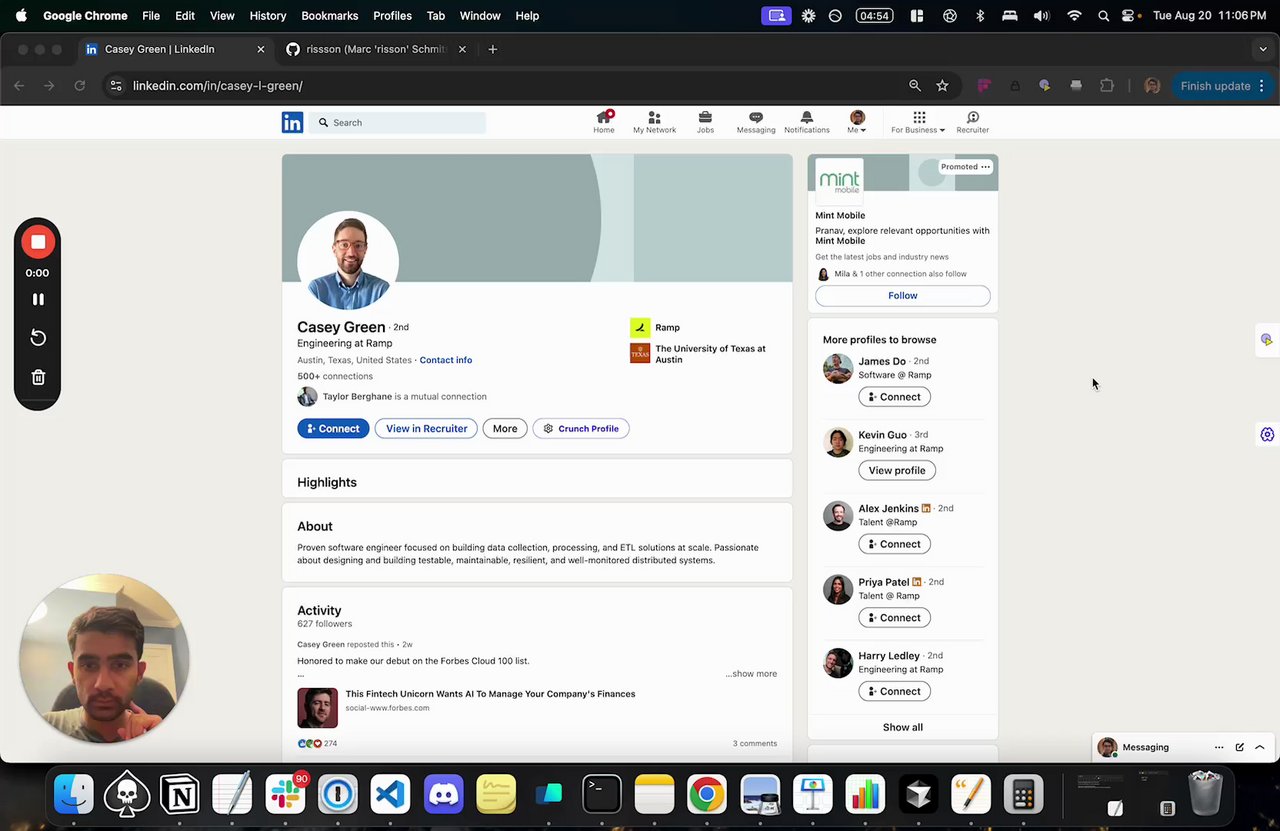Stop the screen recording

[38, 242]
